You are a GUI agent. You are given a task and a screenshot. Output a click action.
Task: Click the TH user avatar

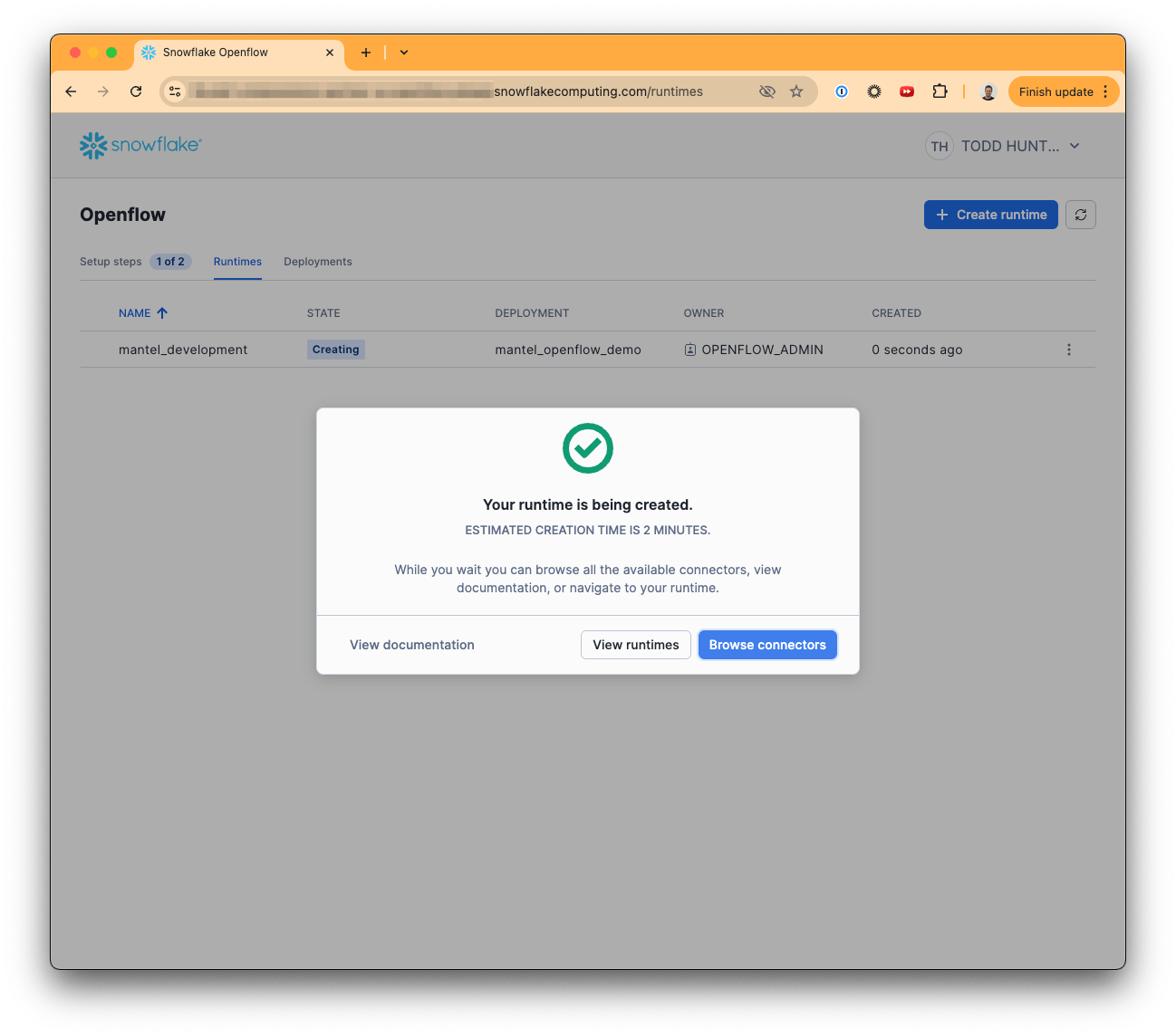[940, 146]
